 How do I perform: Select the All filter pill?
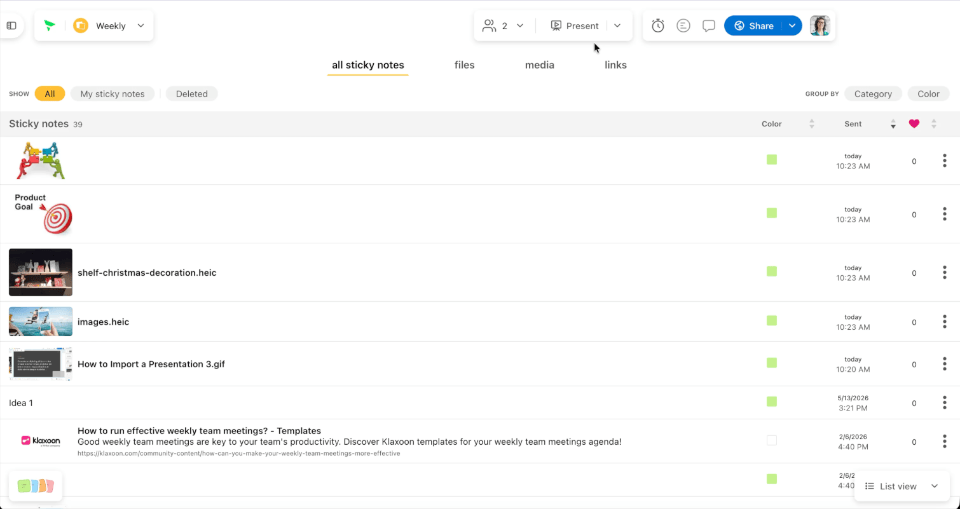[x=50, y=94]
